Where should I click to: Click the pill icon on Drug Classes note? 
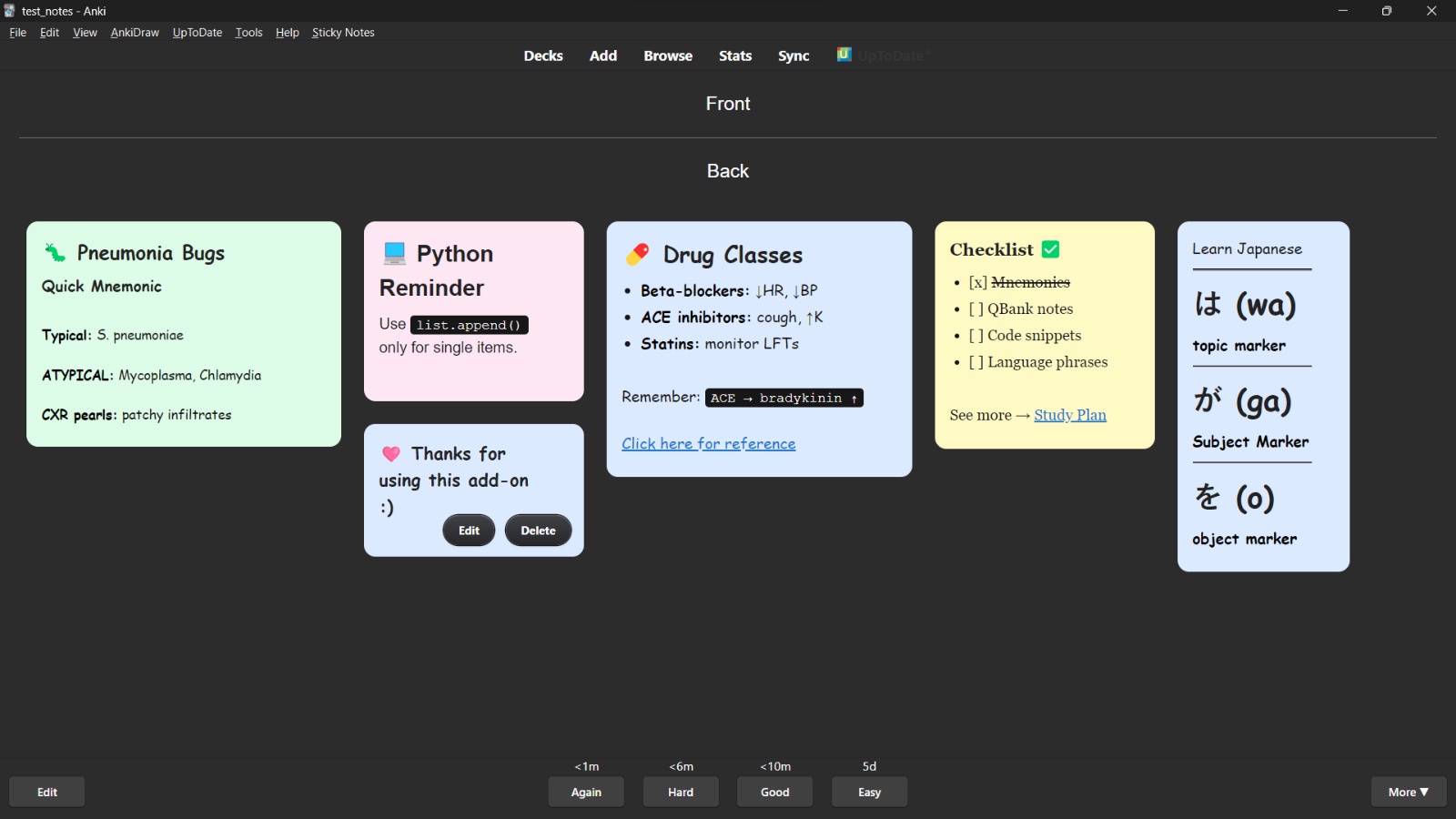[638, 255]
